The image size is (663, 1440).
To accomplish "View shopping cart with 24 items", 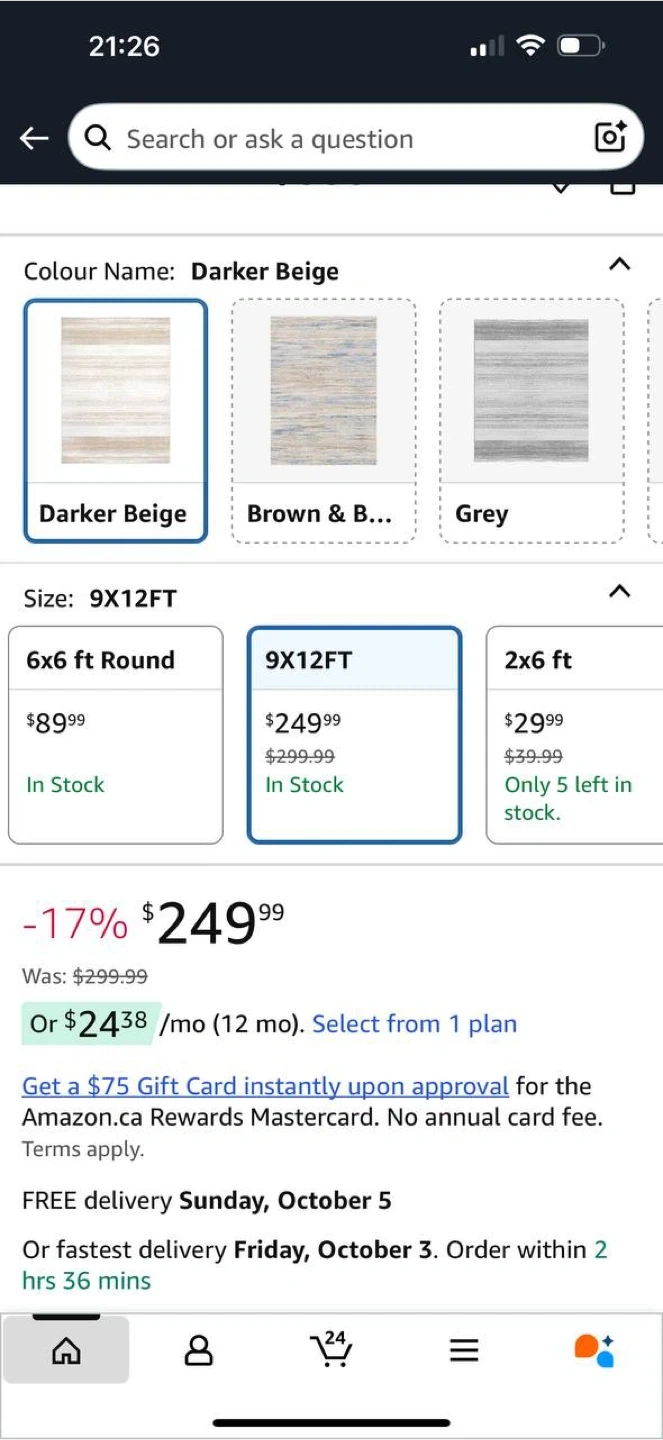I will pyautogui.click(x=331, y=1349).
